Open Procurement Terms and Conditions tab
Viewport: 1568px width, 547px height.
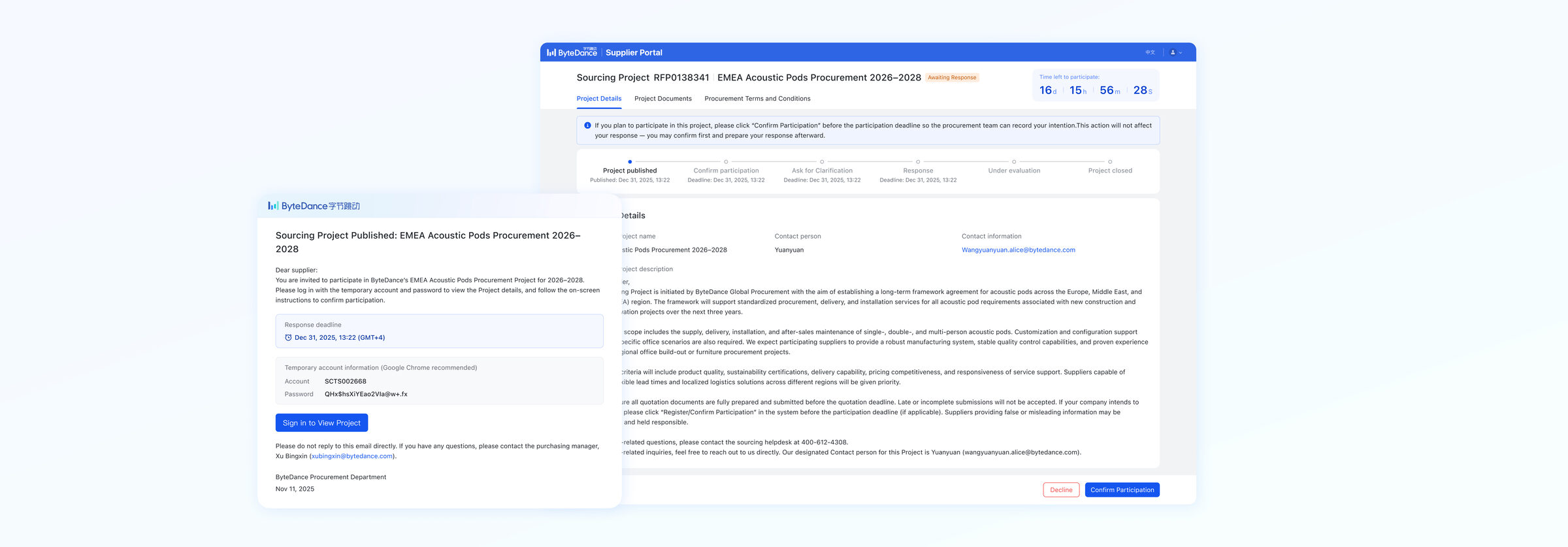(x=757, y=99)
